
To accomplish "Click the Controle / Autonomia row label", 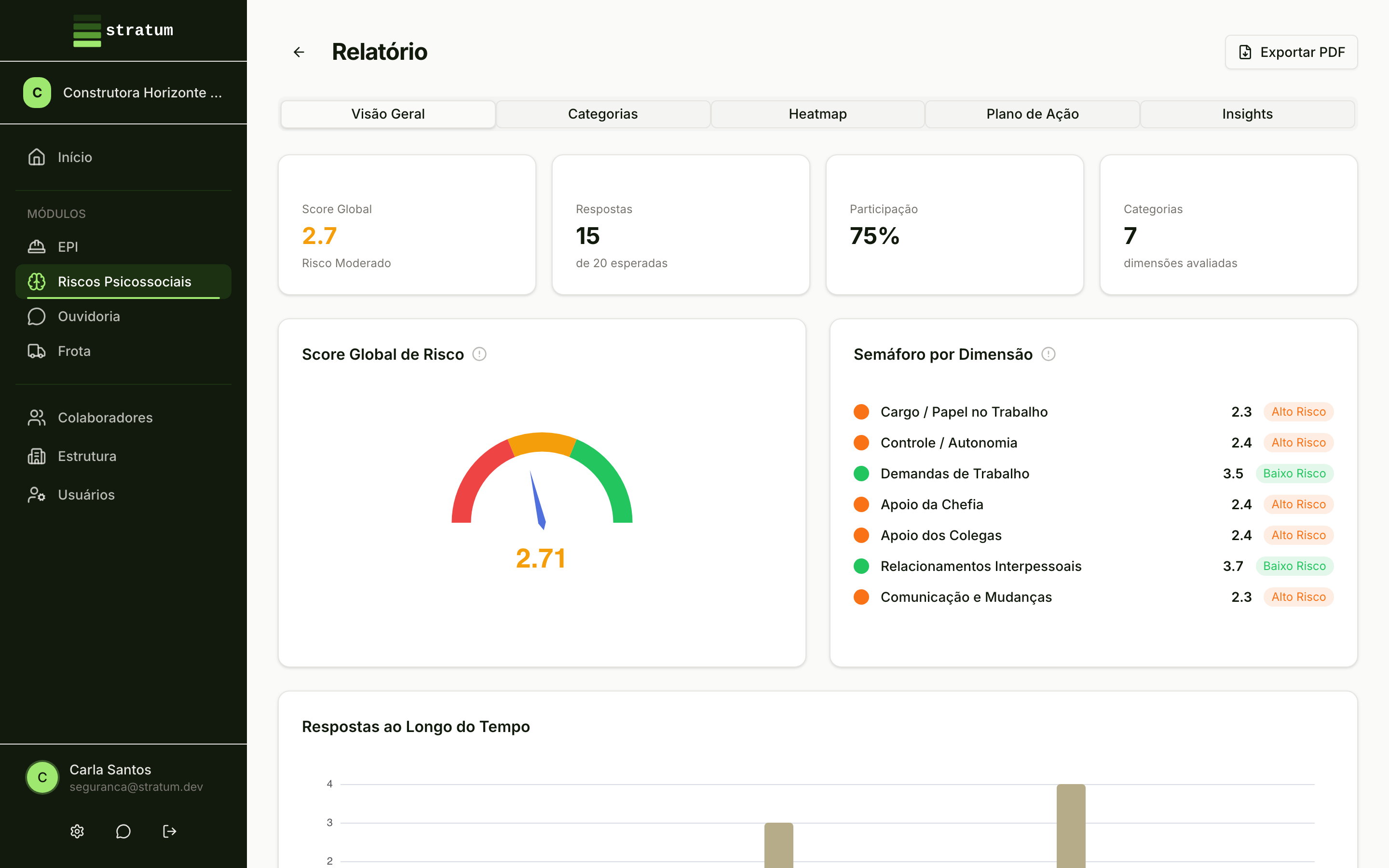I will (949, 443).
